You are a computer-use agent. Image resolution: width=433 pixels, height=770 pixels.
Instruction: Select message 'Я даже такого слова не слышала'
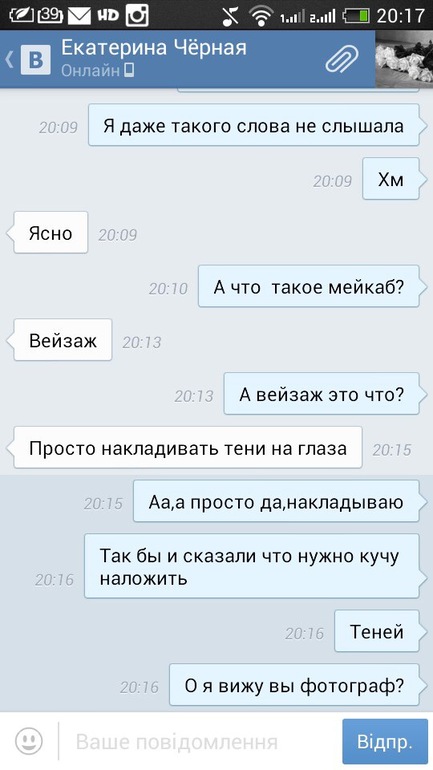point(254,125)
